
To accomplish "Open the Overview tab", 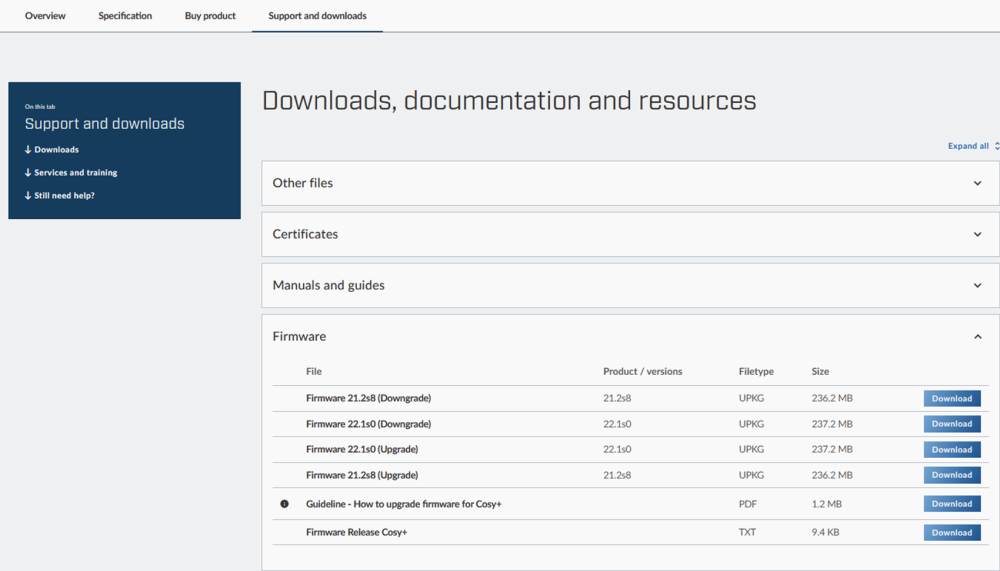I will pyautogui.click(x=45, y=16).
